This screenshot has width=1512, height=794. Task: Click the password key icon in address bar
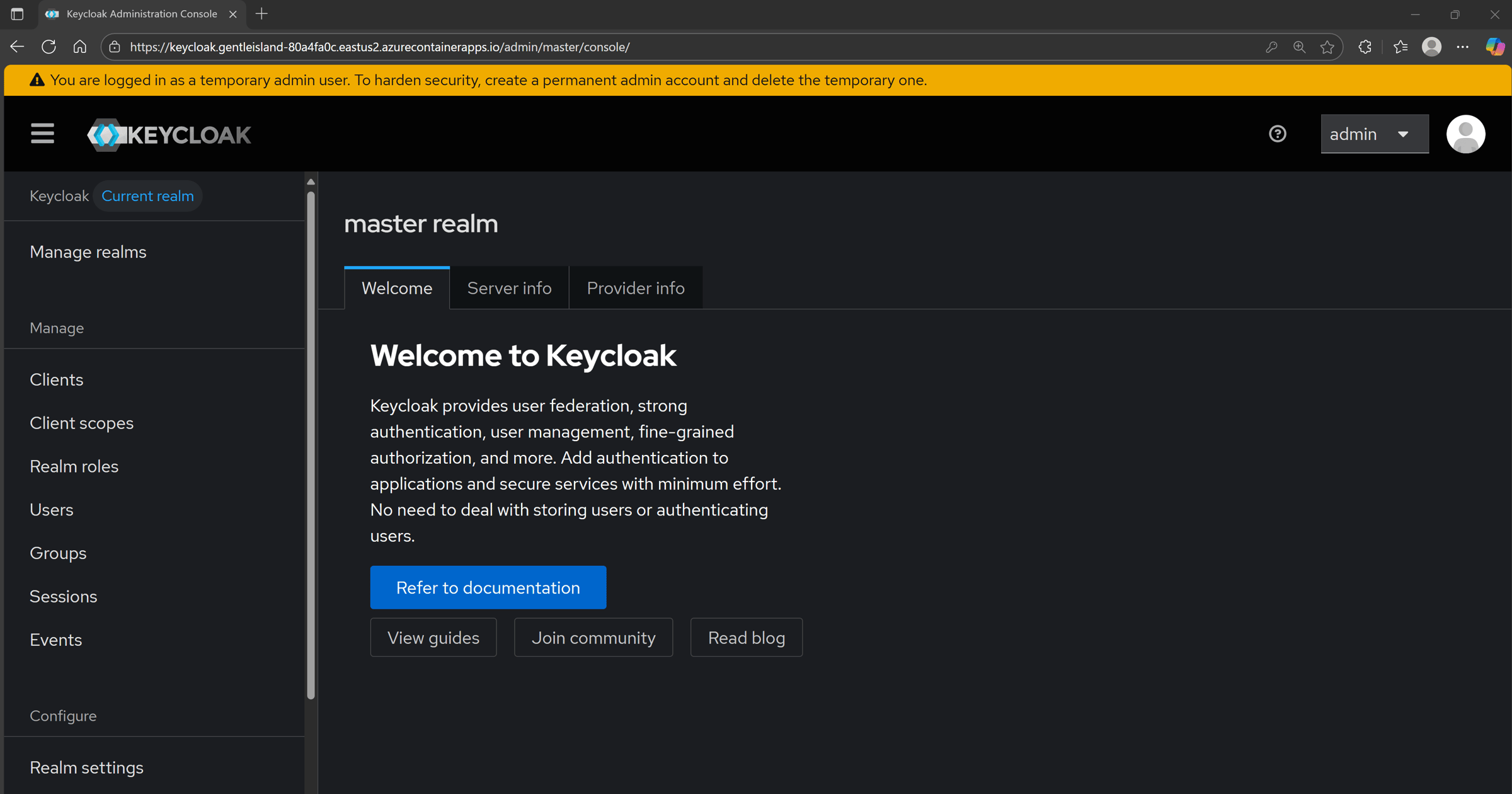coord(1271,47)
